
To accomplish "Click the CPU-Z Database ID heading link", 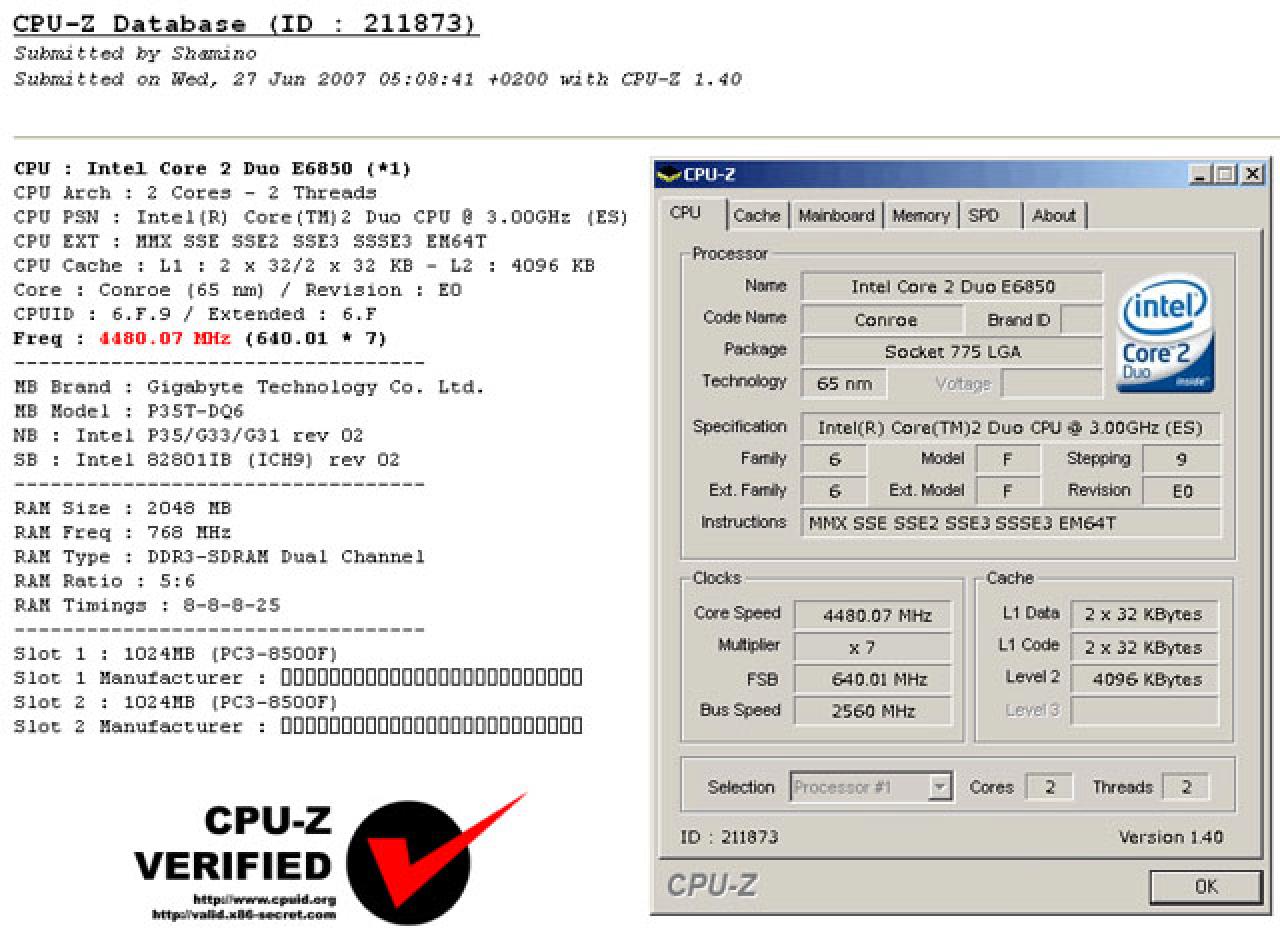I will pos(246,24).
